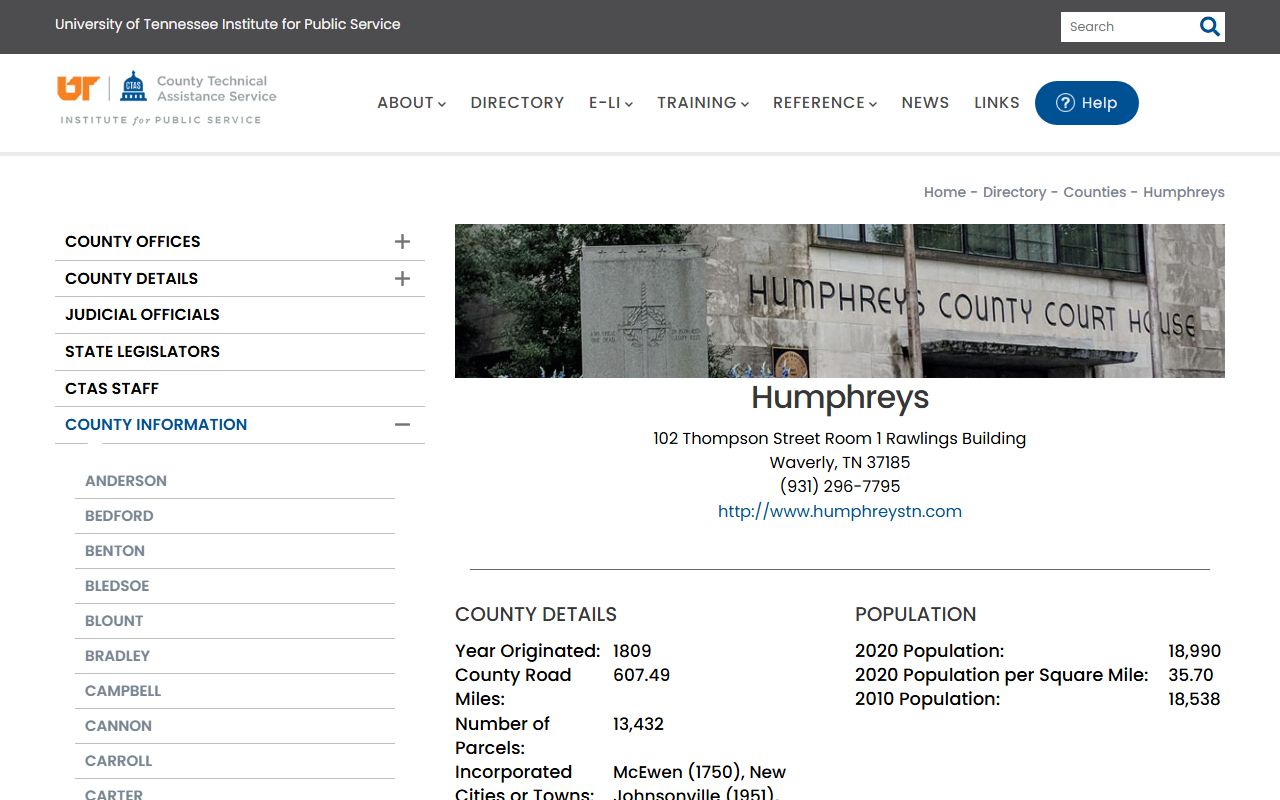Click the Counties breadcrumb link
1280x800 pixels.
tap(1094, 192)
